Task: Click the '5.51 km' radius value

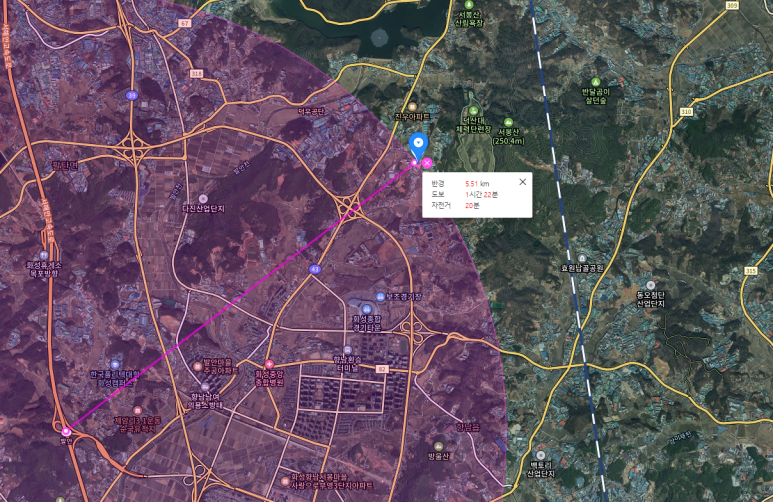Action: (477, 183)
